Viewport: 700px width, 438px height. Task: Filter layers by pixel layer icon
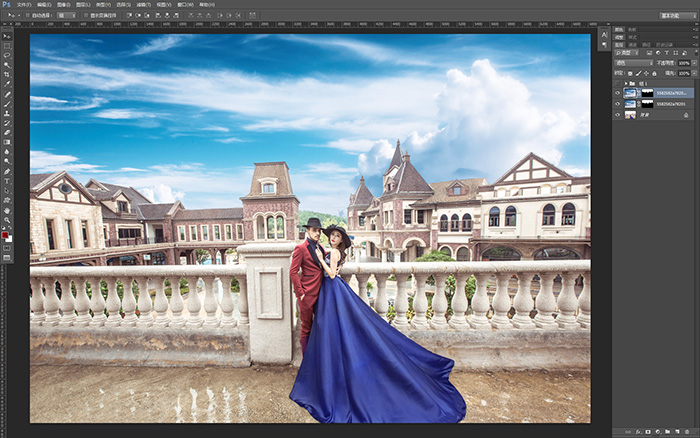tap(649, 53)
